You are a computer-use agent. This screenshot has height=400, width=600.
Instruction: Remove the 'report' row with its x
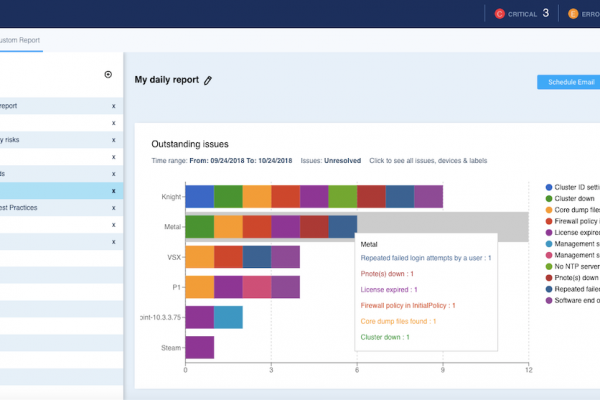pos(114,106)
